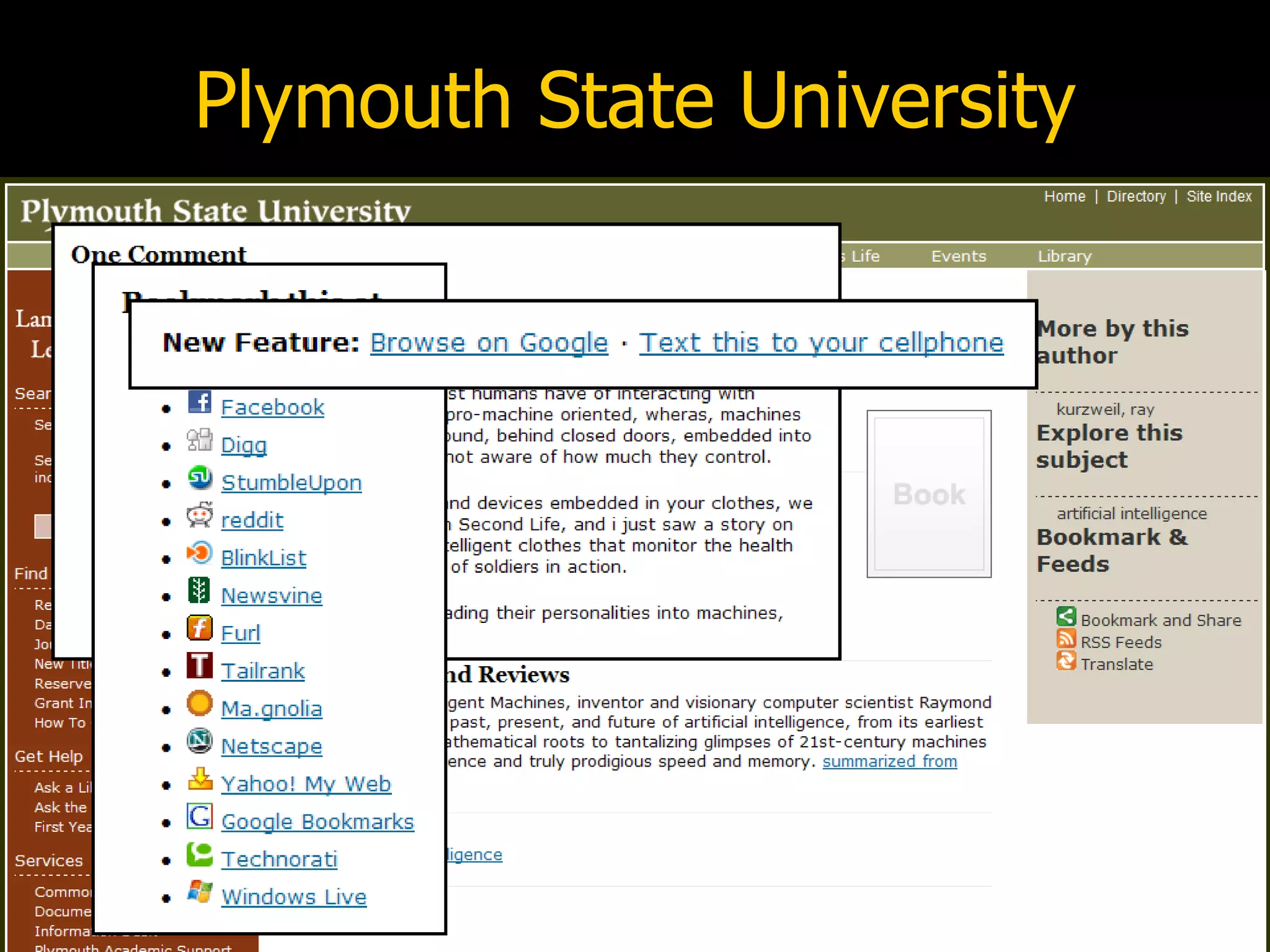This screenshot has width=1270, height=952.
Task: Click Text this to your cellphone link
Action: pos(821,343)
